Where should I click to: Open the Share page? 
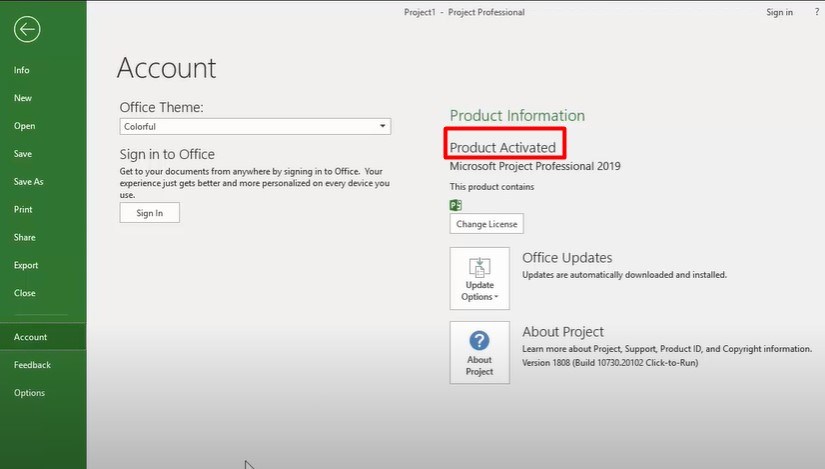[x=25, y=237]
